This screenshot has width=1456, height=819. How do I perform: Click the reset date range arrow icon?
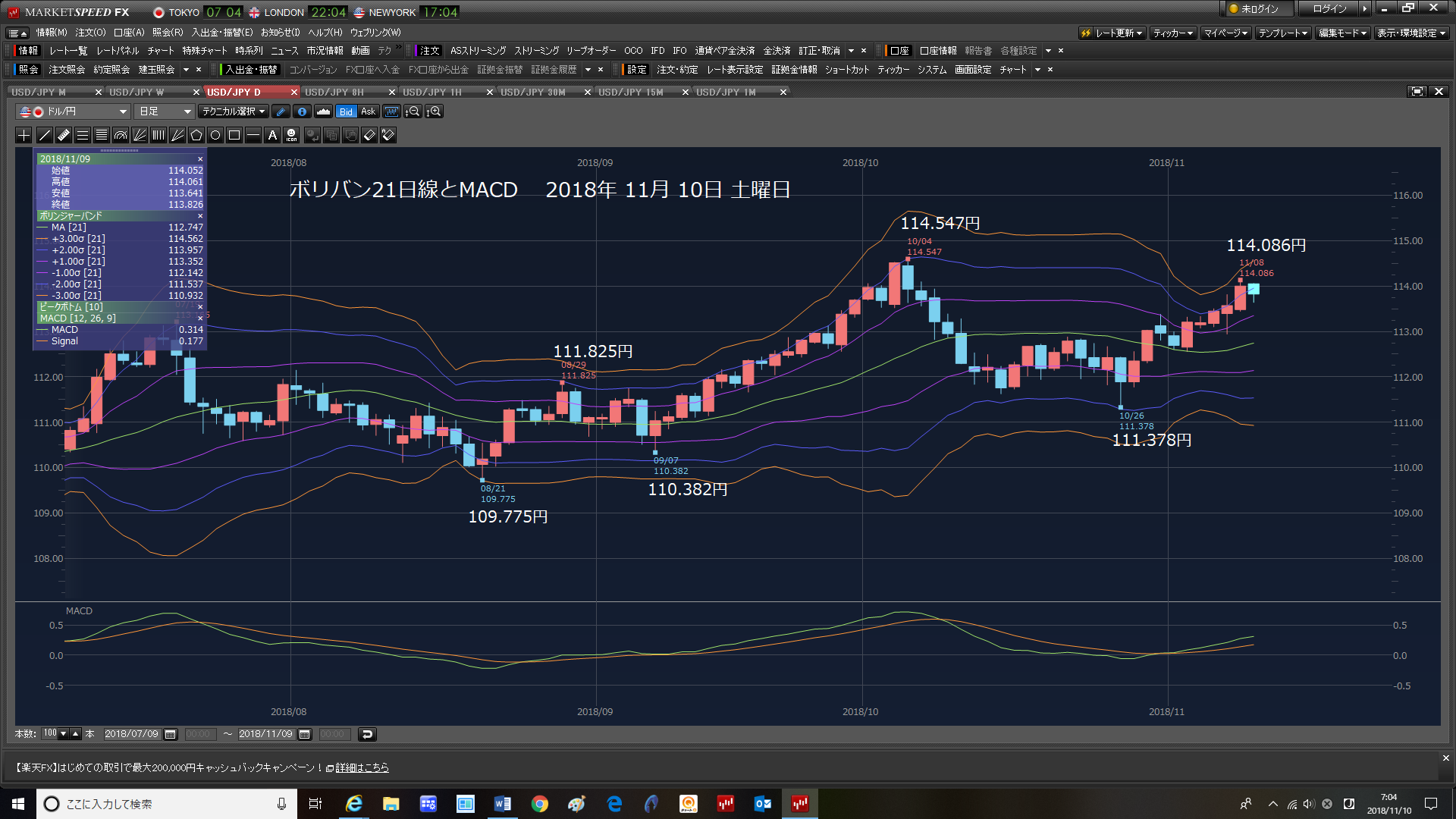367,734
